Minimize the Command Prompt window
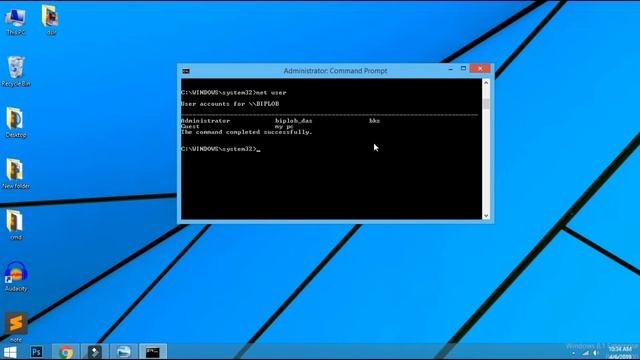Viewport: 640px width, 360px height. (x=451, y=69)
